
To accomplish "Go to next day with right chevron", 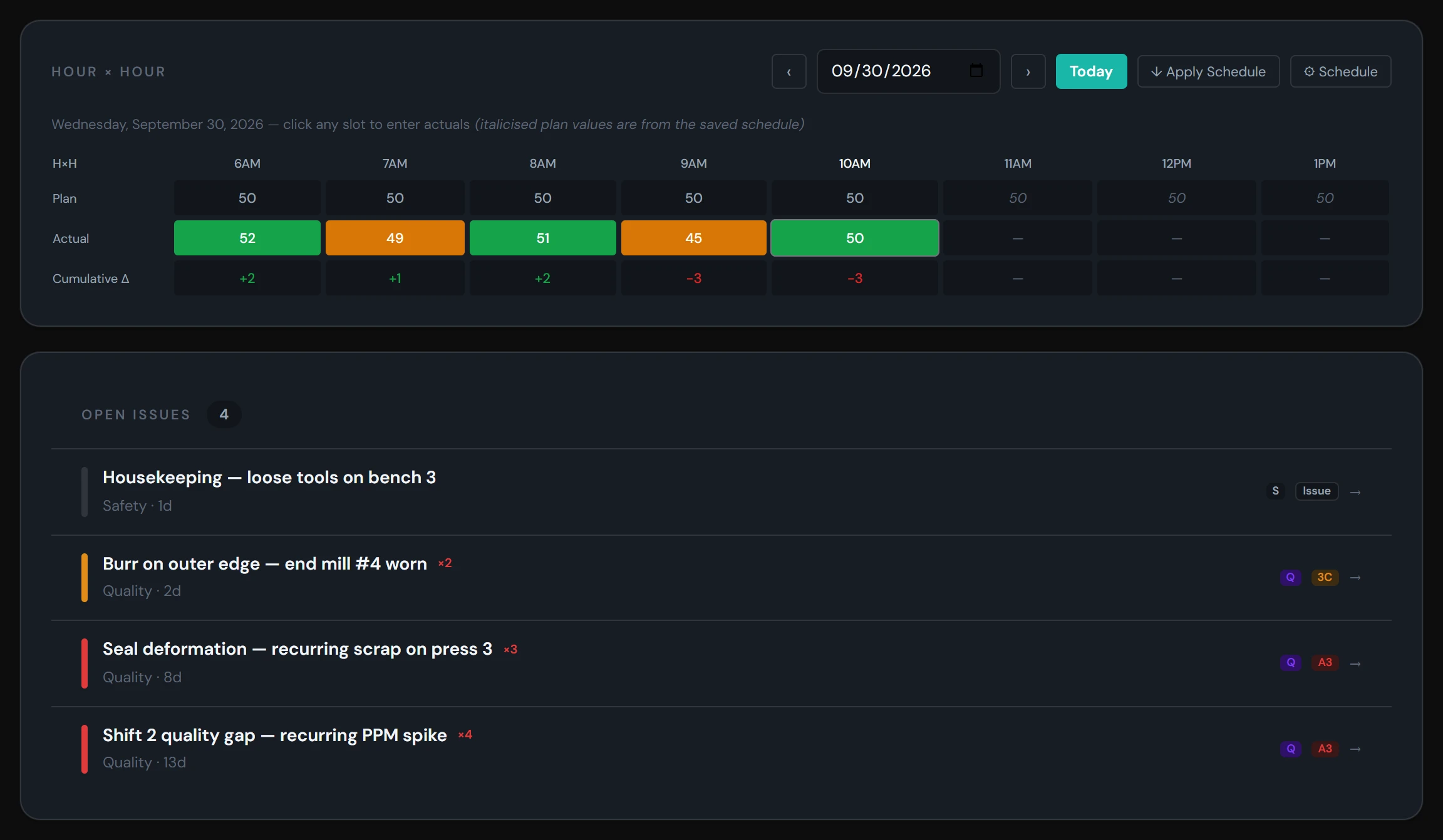I will pos(1028,71).
